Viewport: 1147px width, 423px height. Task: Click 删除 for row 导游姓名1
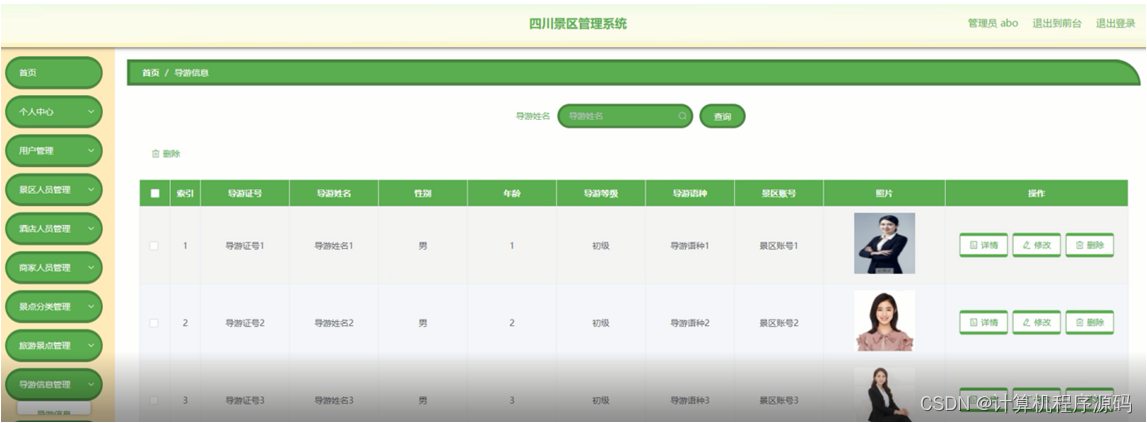tap(1090, 245)
